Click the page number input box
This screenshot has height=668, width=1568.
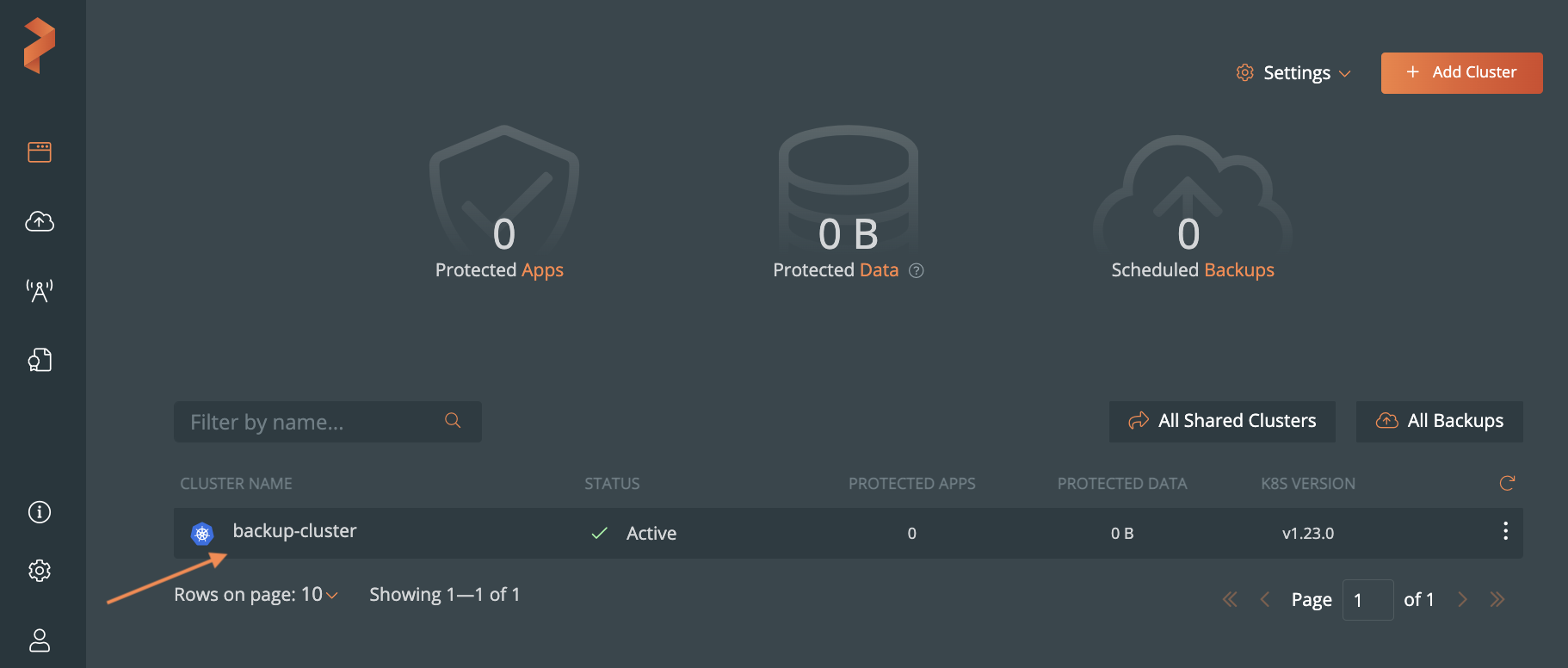coord(1367,600)
